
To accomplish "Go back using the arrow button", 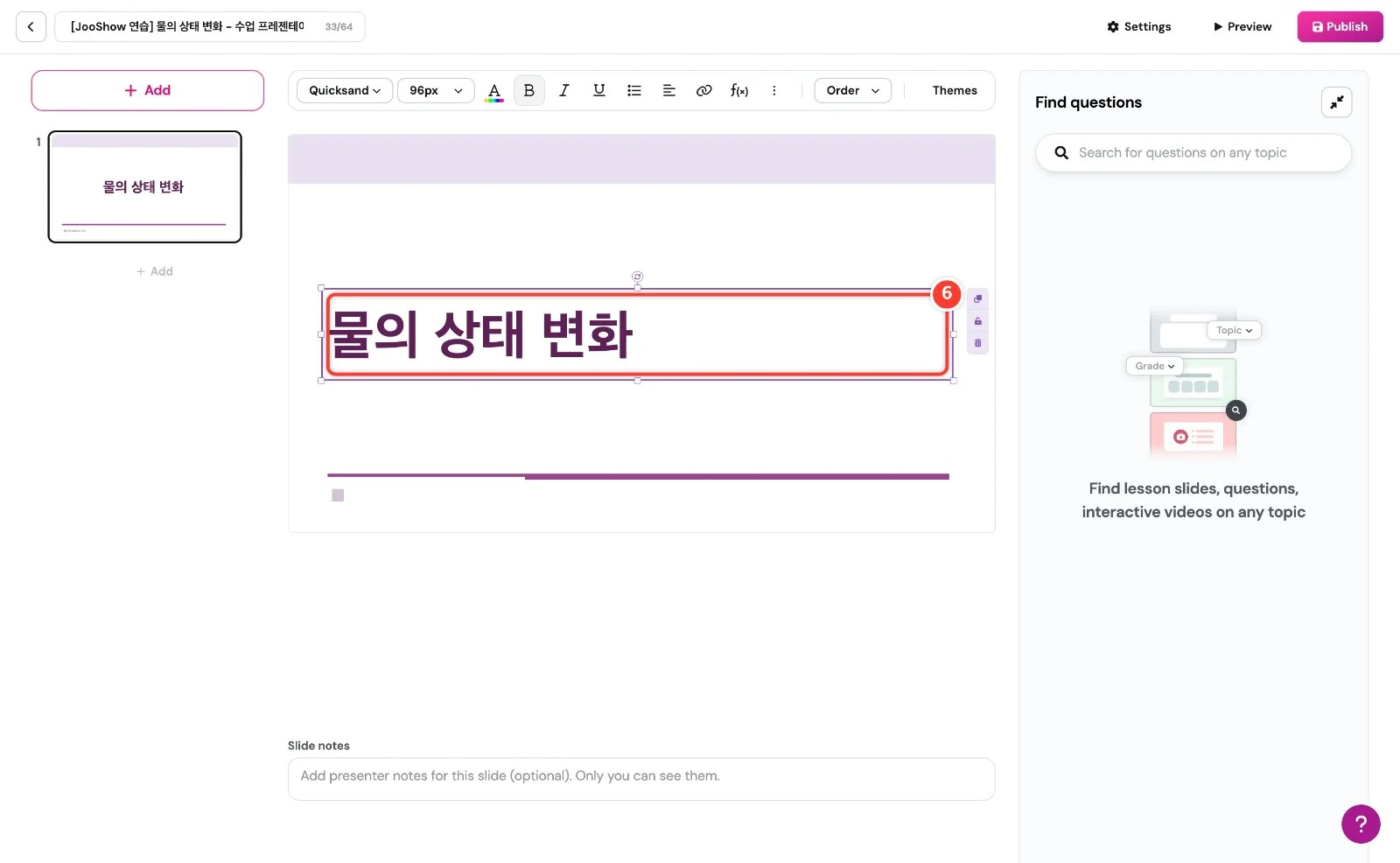I will coord(31,27).
